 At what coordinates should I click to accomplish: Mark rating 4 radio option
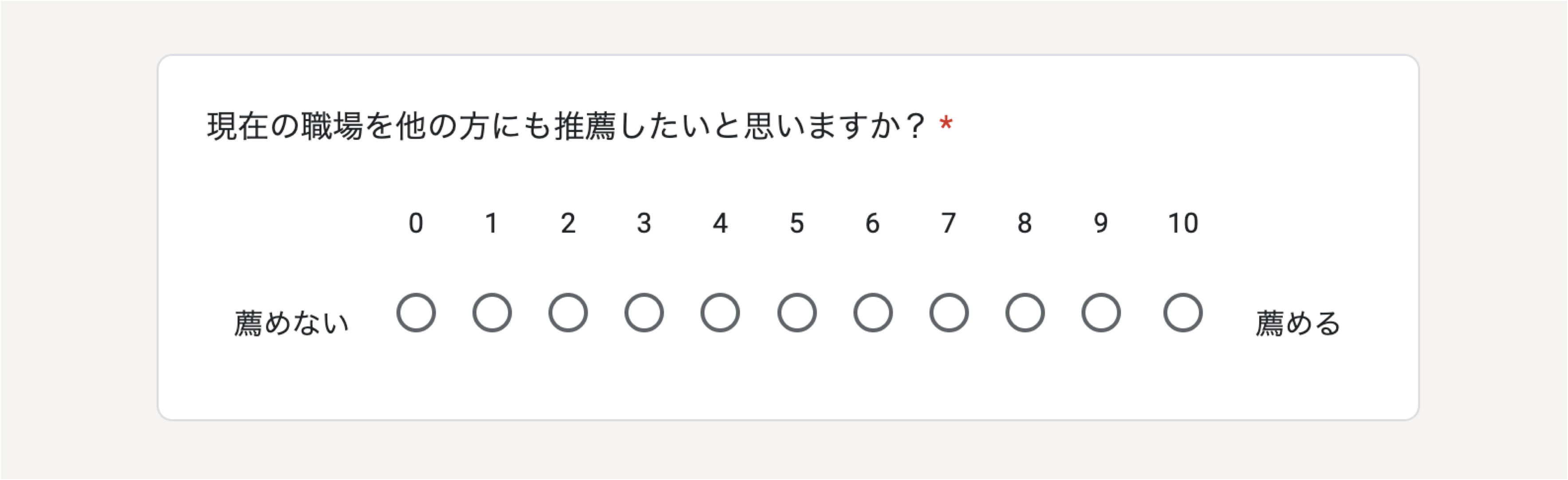click(x=720, y=313)
